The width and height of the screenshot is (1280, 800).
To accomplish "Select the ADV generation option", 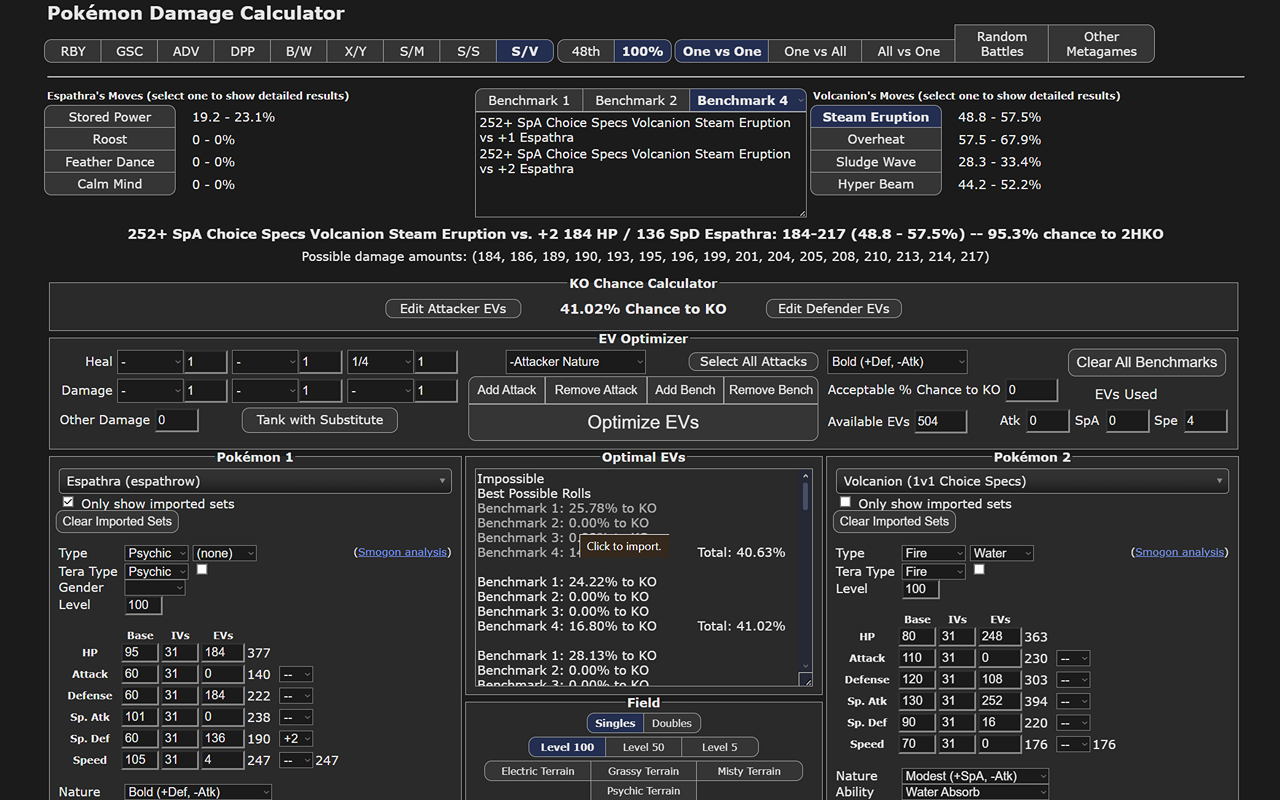I will (x=186, y=51).
